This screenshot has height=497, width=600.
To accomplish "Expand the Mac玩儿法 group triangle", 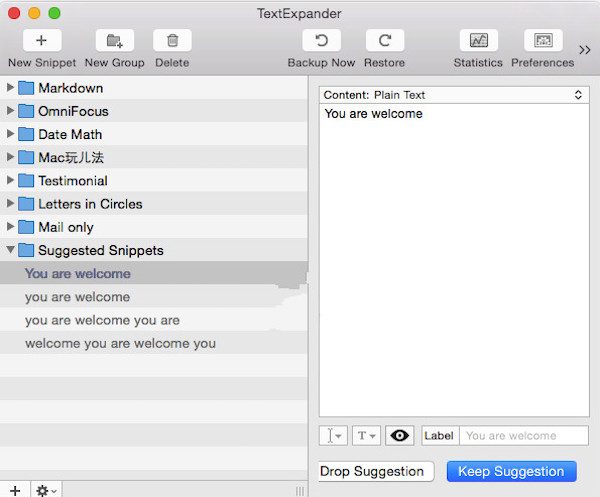I will pos(10,157).
